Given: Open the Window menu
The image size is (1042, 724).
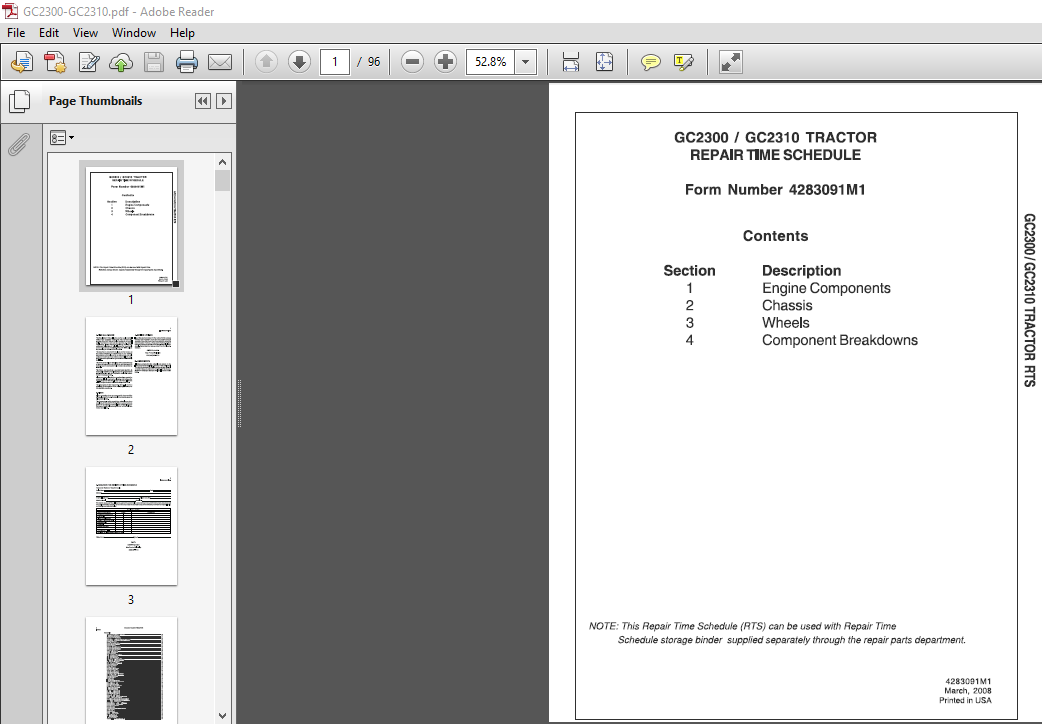Looking at the screenshot, I should (134, 33).
